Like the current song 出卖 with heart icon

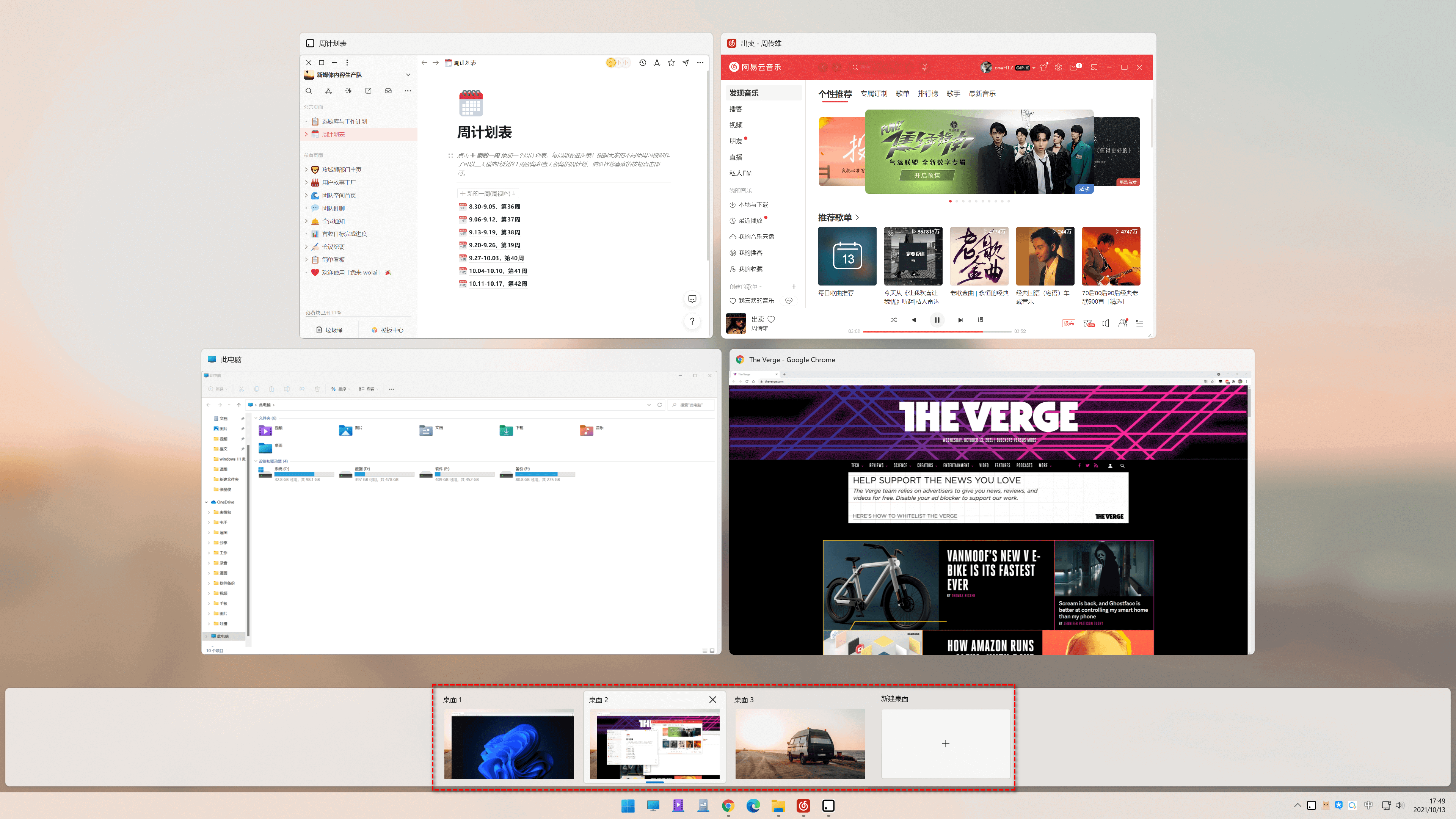click(771, 319)
